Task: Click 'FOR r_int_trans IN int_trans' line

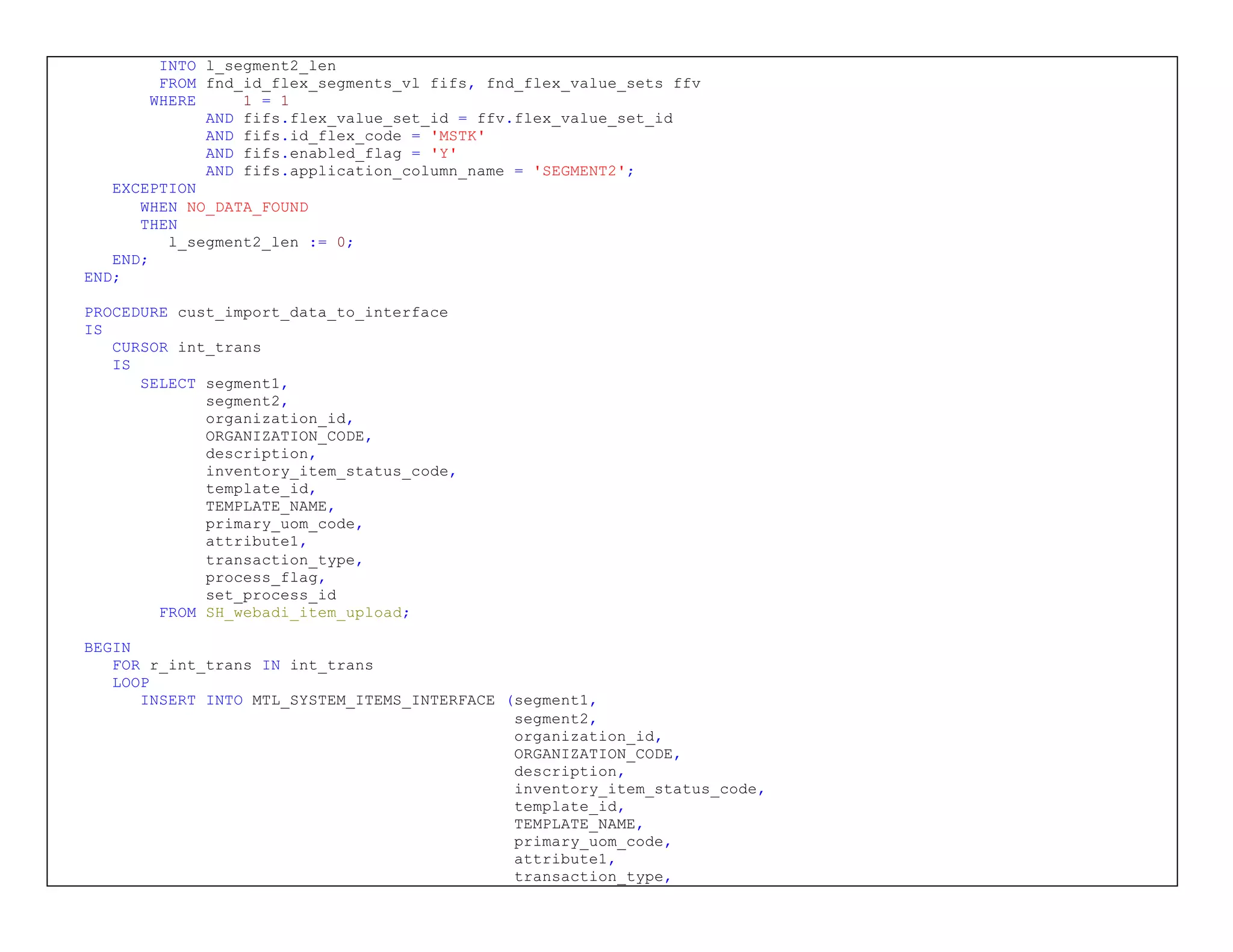Action: coord(243,666)
